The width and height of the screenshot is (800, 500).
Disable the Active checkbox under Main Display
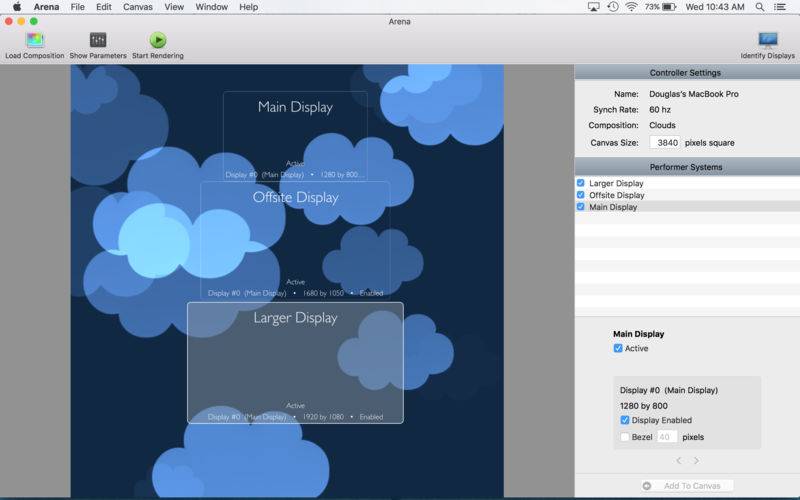coord(618,348)
